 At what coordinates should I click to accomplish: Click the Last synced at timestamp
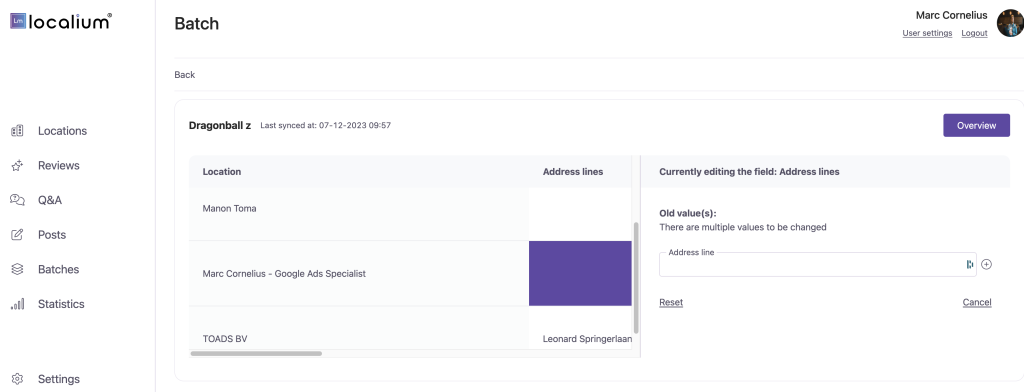(x=325, y=125)
